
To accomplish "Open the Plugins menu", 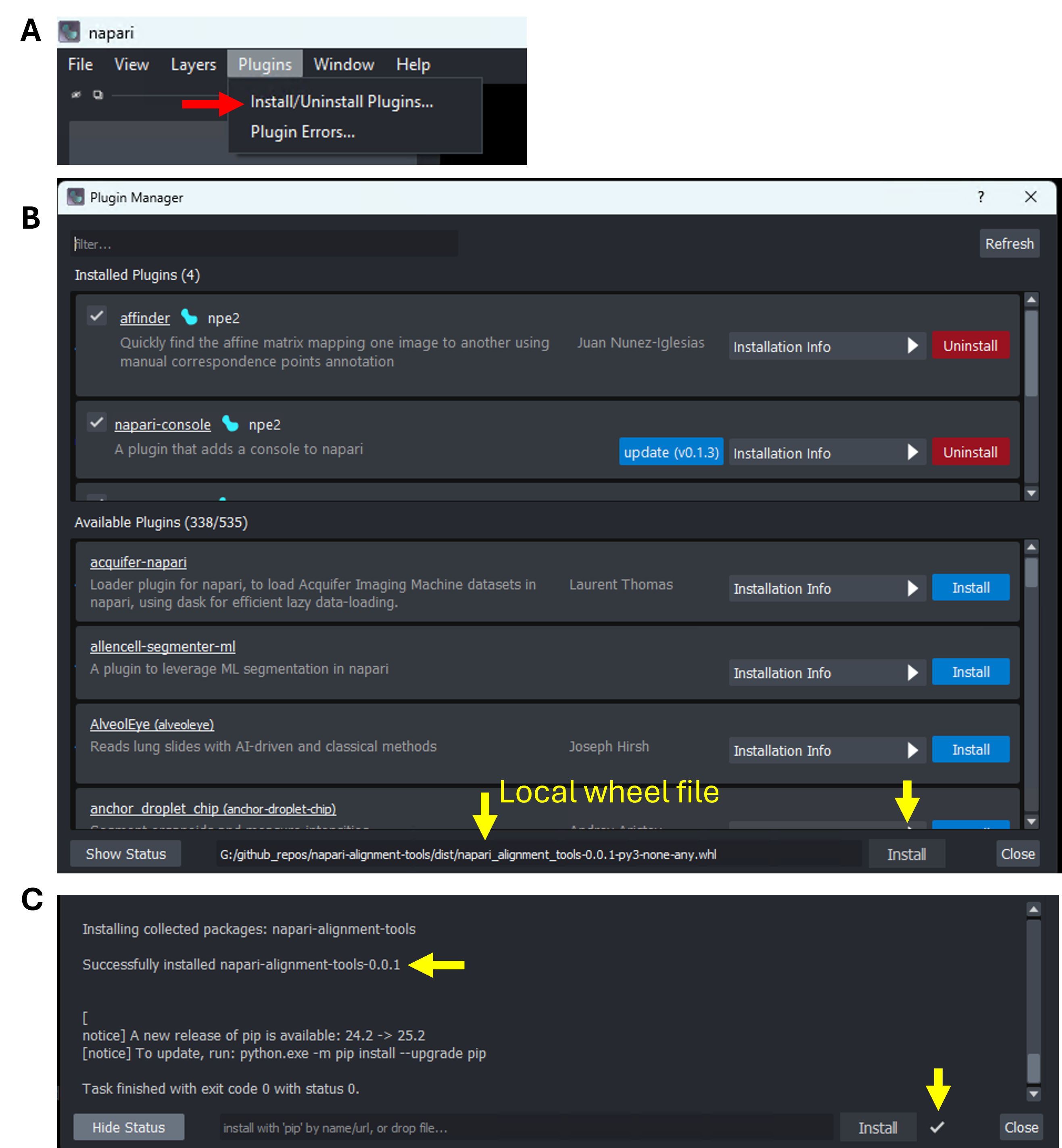I will coord(265,65).
